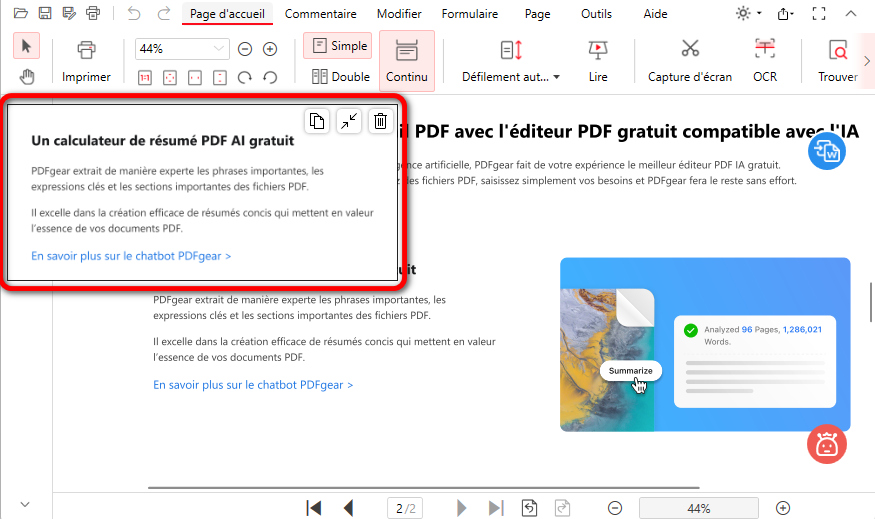
Task: Click the blue convert to Word button
Action: [827, 151]
